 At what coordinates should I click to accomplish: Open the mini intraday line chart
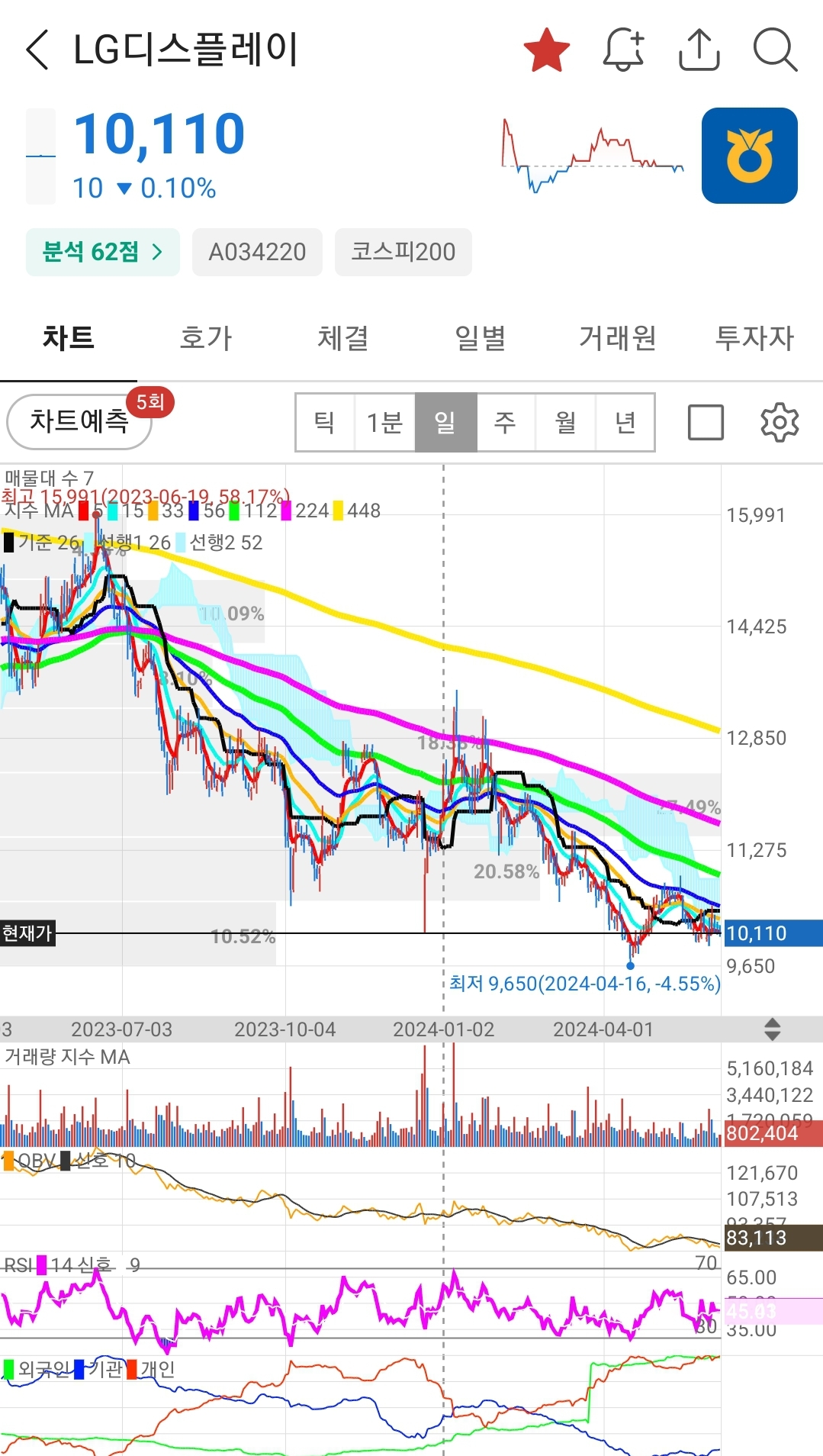click(x=593, y=156)
